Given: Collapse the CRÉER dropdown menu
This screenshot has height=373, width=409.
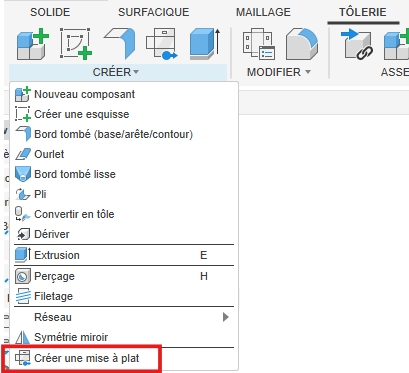Looking at the screenshot, I should 116,72.
